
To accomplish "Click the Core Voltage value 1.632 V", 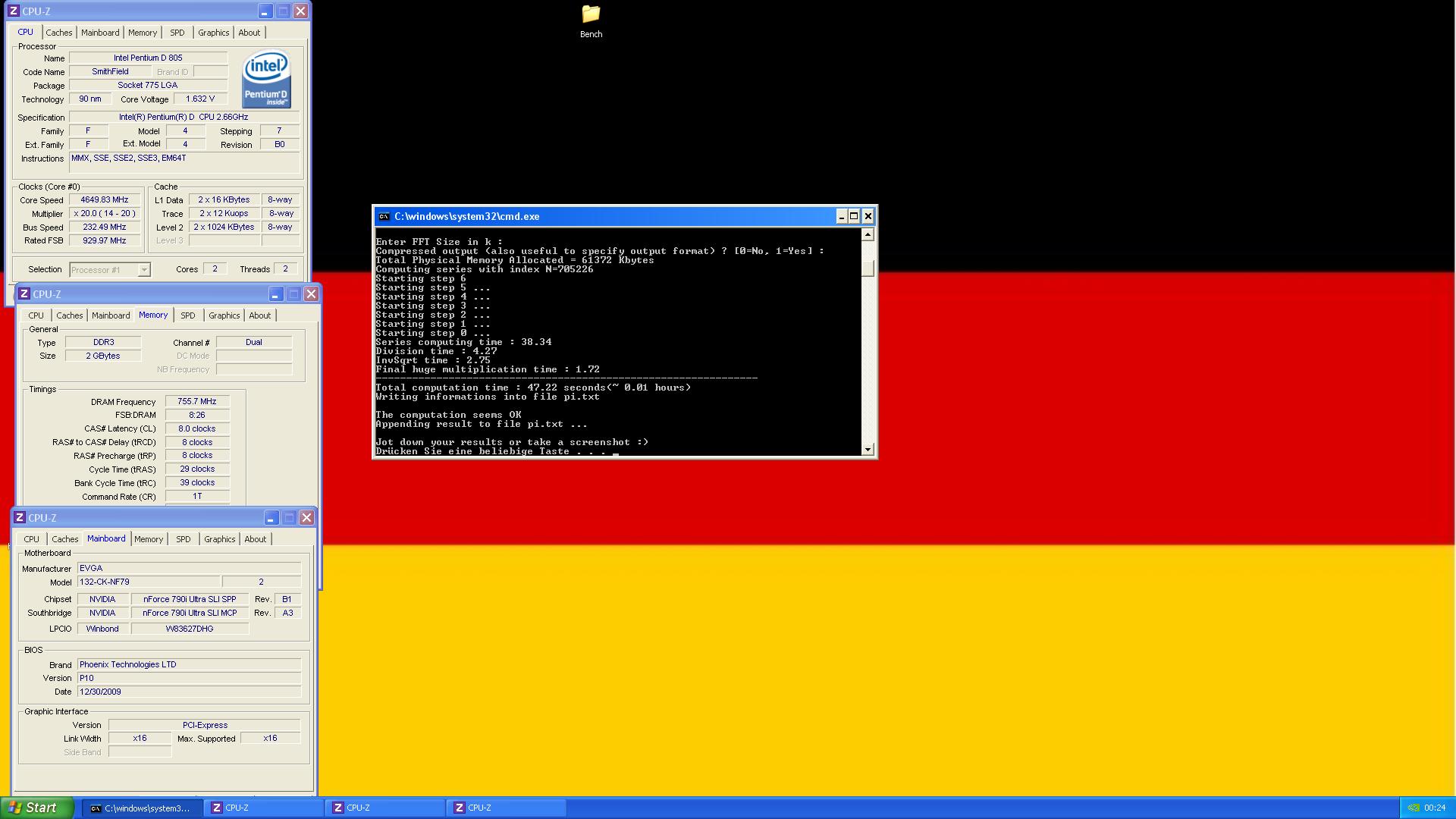I will point(200,99).
